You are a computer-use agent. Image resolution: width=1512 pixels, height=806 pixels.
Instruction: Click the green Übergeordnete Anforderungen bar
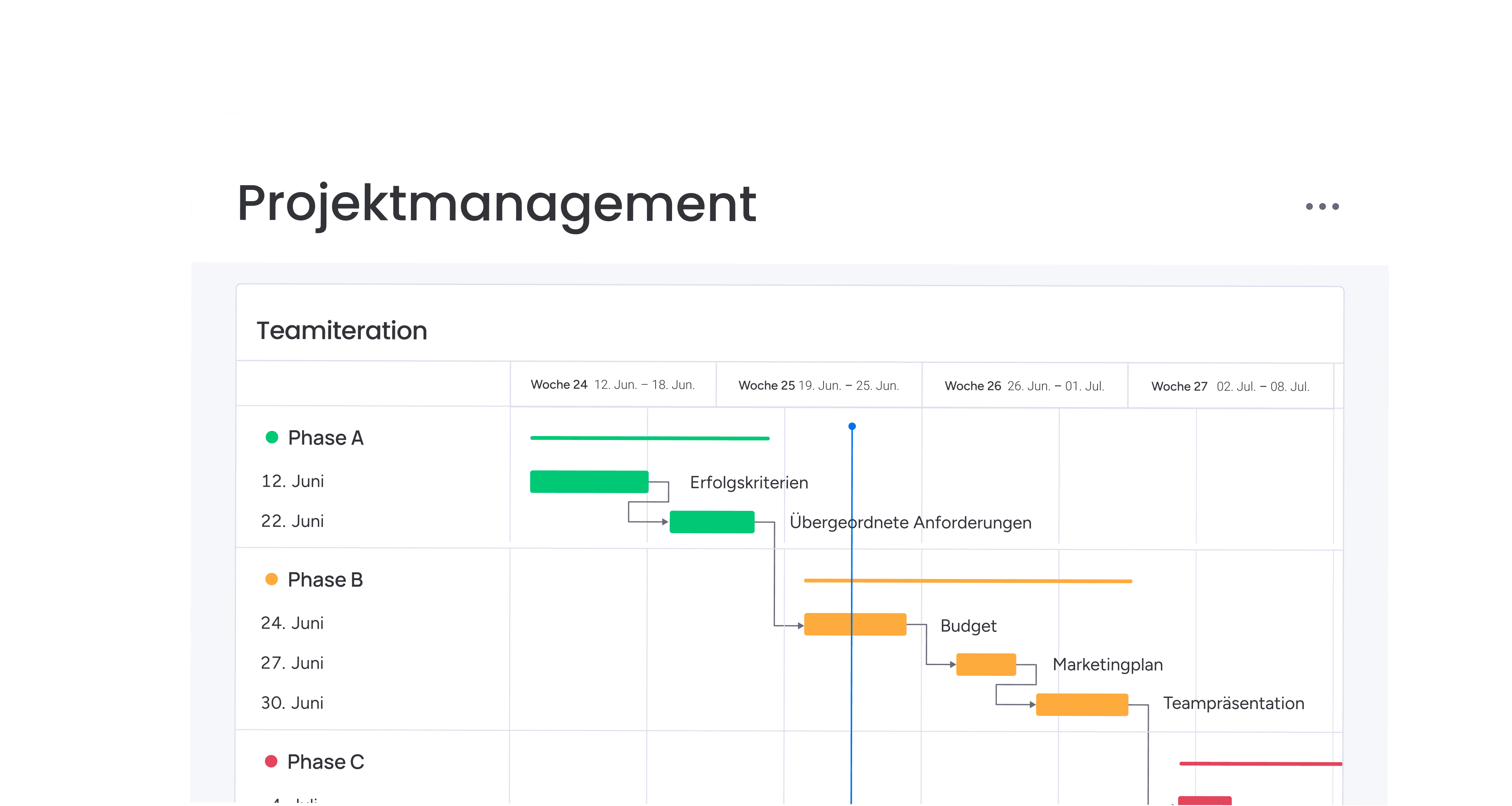pos(712,522)
